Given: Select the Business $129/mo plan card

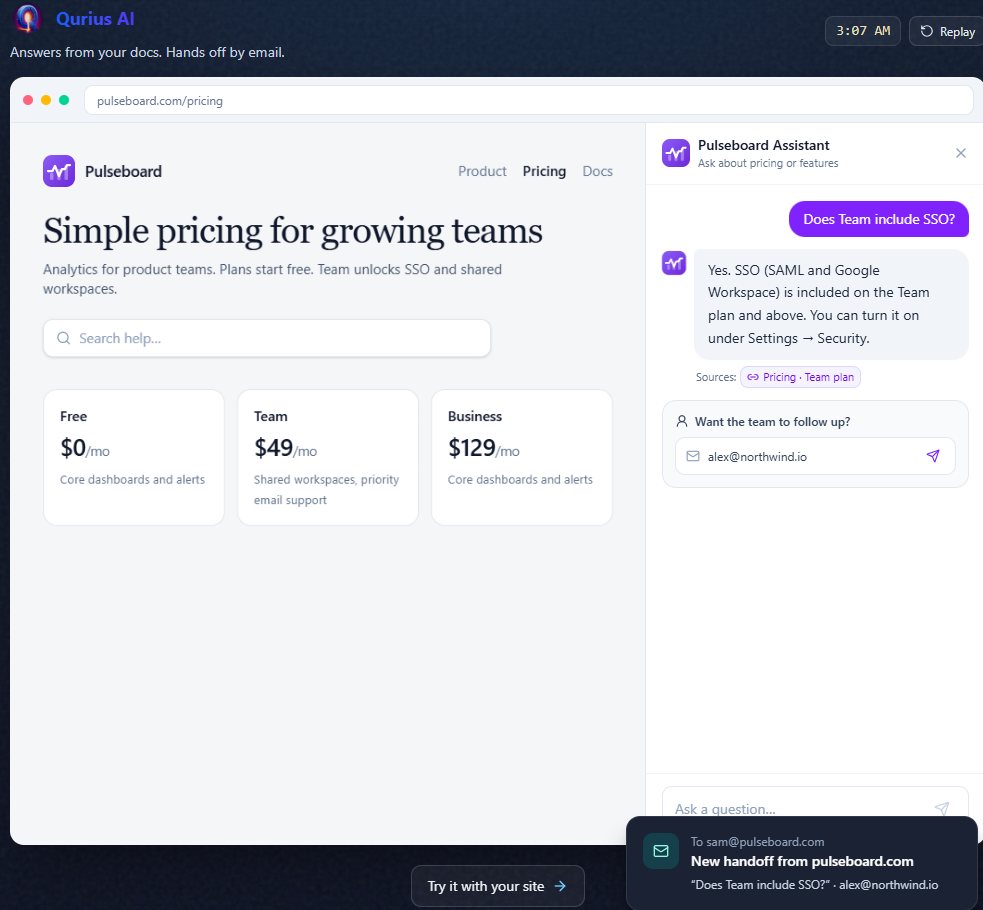Looking at the screenshot, I should tap(522, 458).
